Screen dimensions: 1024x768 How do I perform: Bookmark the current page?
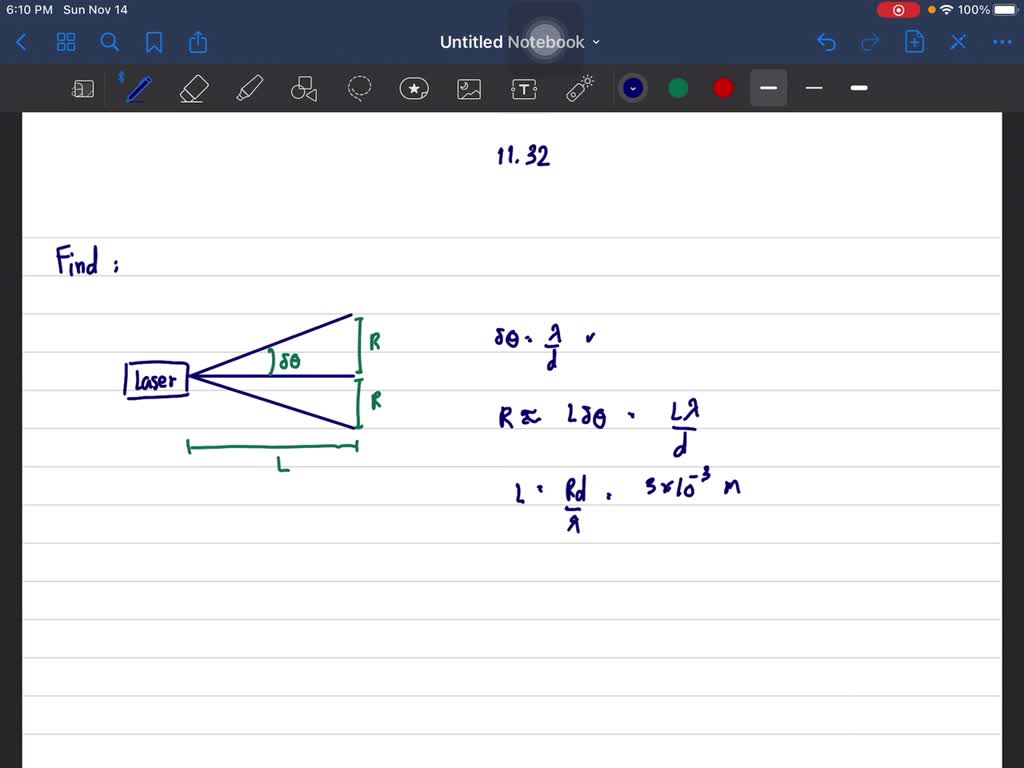pyautogui.click(x=155, y=42)
